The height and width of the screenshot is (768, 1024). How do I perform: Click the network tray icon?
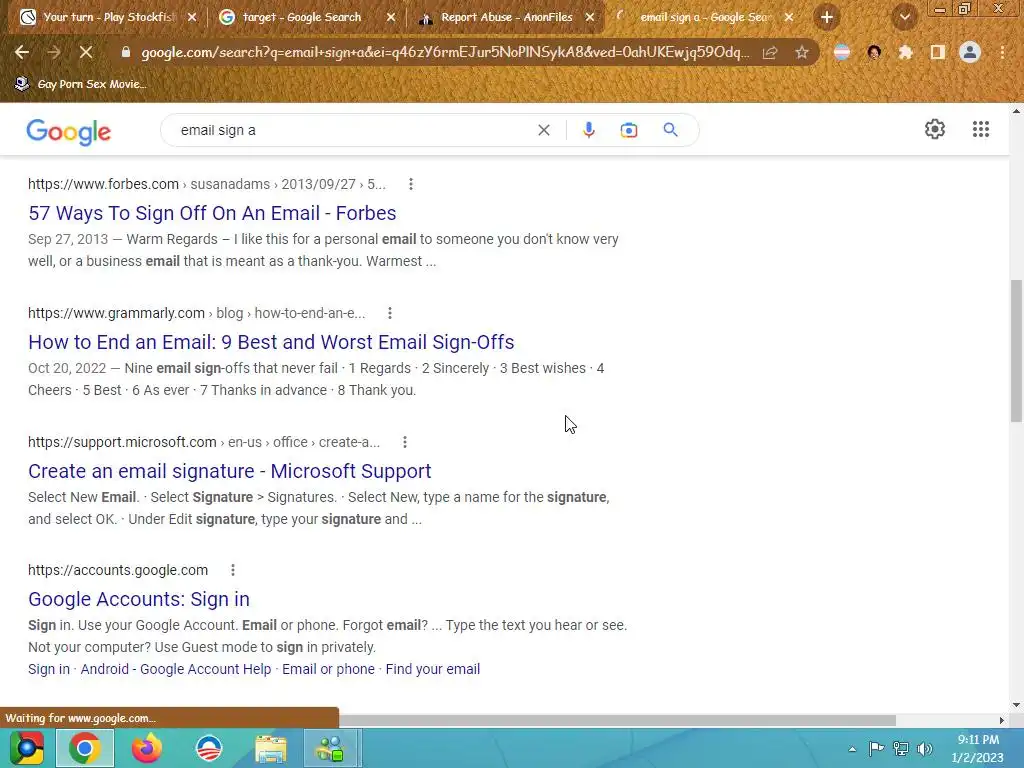[x=901, y=748]
